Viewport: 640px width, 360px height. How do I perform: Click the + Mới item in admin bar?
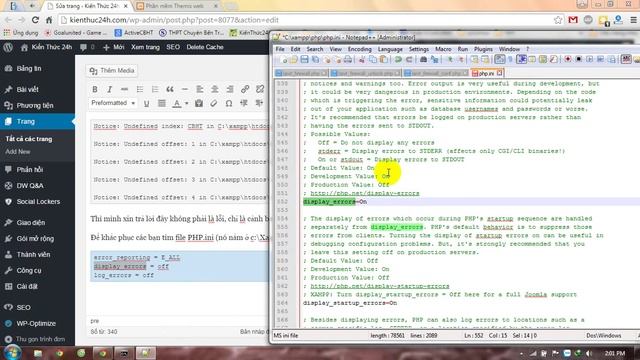point(114,47)
